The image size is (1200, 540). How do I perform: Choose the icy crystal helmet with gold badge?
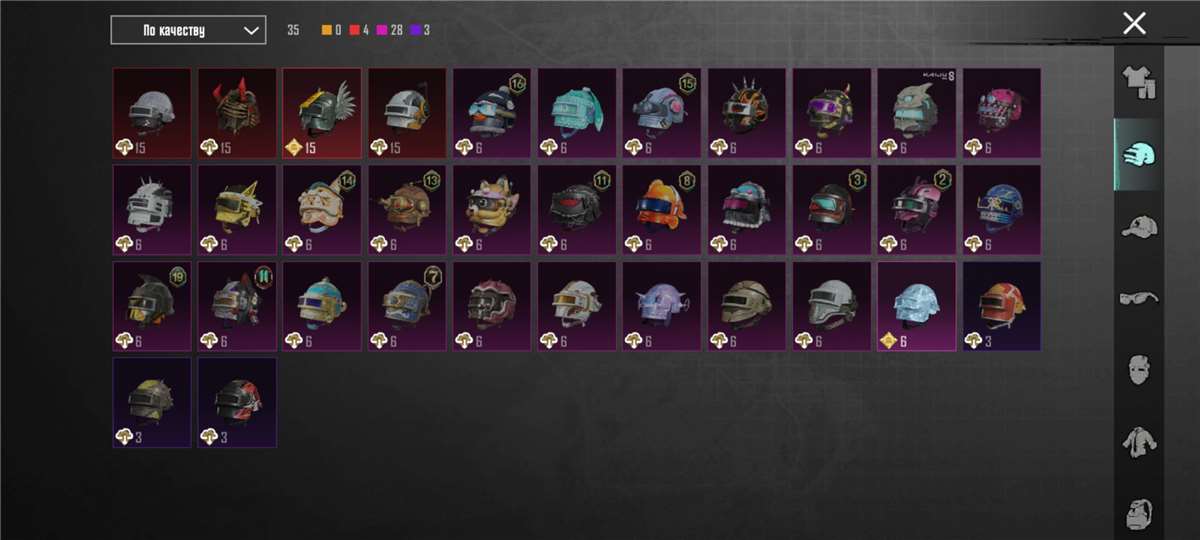[917, 307]
